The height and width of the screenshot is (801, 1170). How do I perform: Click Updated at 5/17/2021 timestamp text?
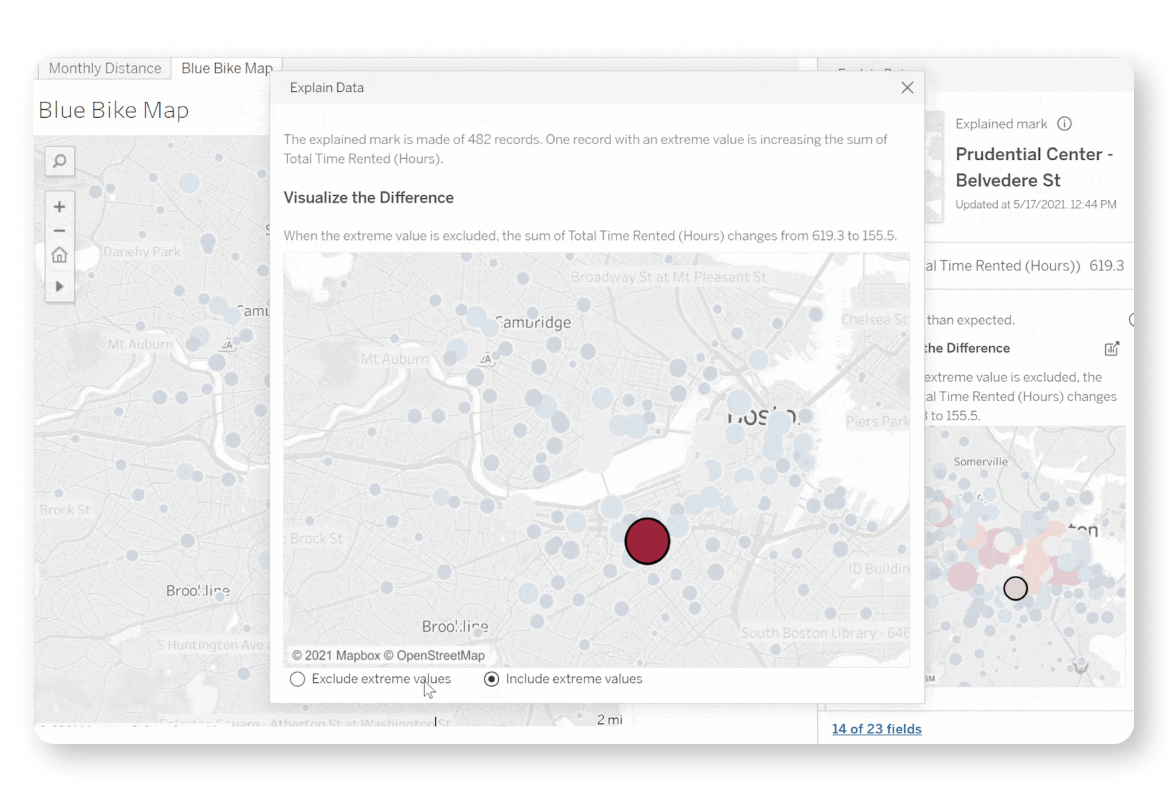point(1036,205)
